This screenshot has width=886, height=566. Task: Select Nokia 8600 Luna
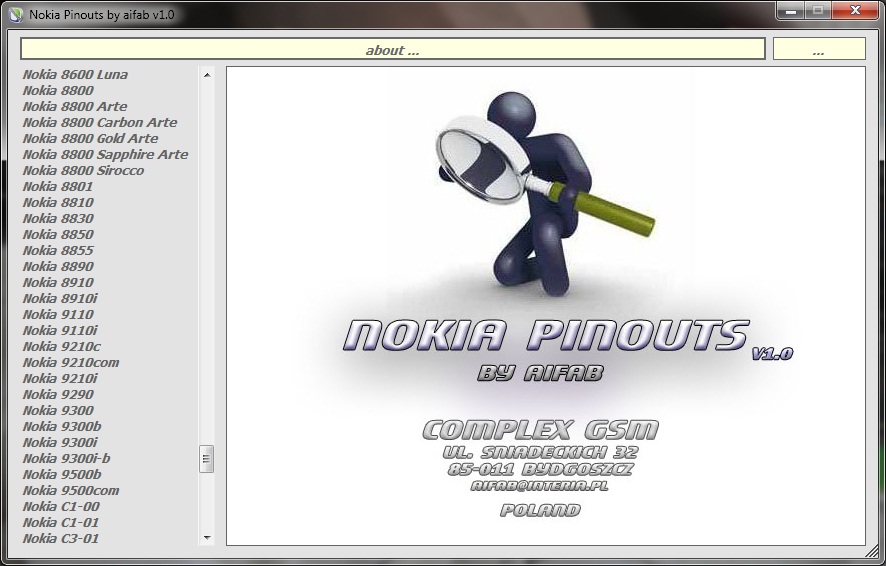pyautogui.click(x=75, y=75)
